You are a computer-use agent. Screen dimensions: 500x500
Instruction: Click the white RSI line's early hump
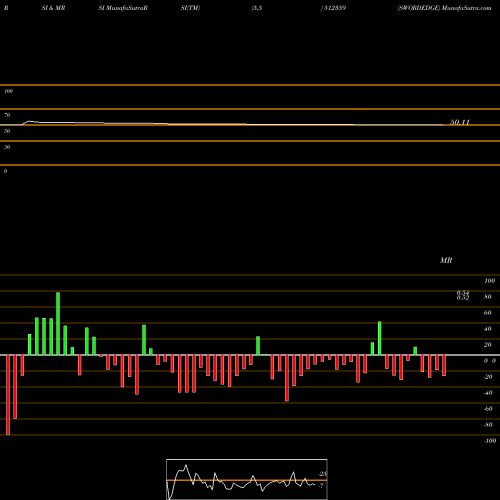click(x=30, y=122)
